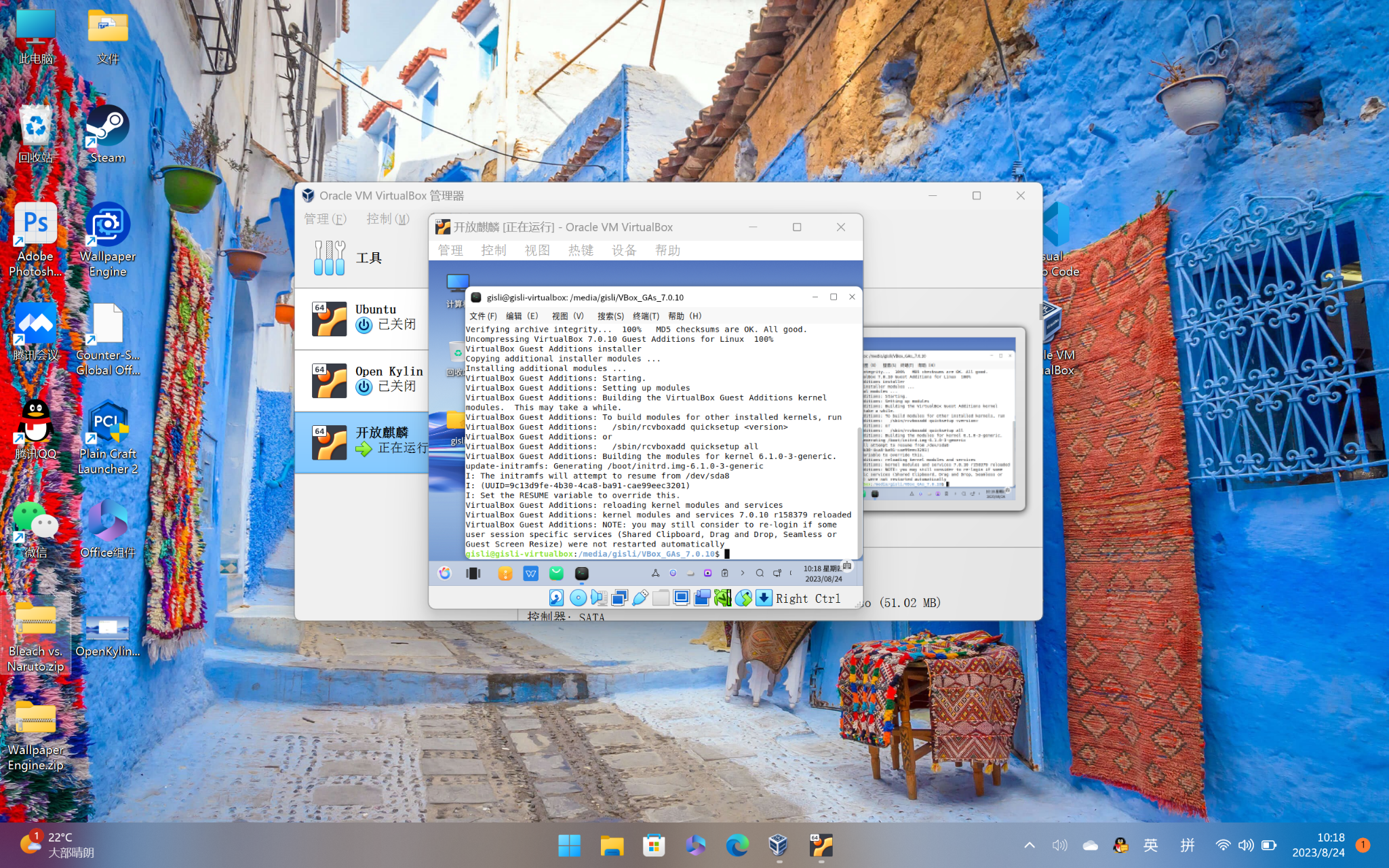This screenshot has width=1389, height=868.
Task: Open the green software store in guest taskbar
Action: coord(557,573)
